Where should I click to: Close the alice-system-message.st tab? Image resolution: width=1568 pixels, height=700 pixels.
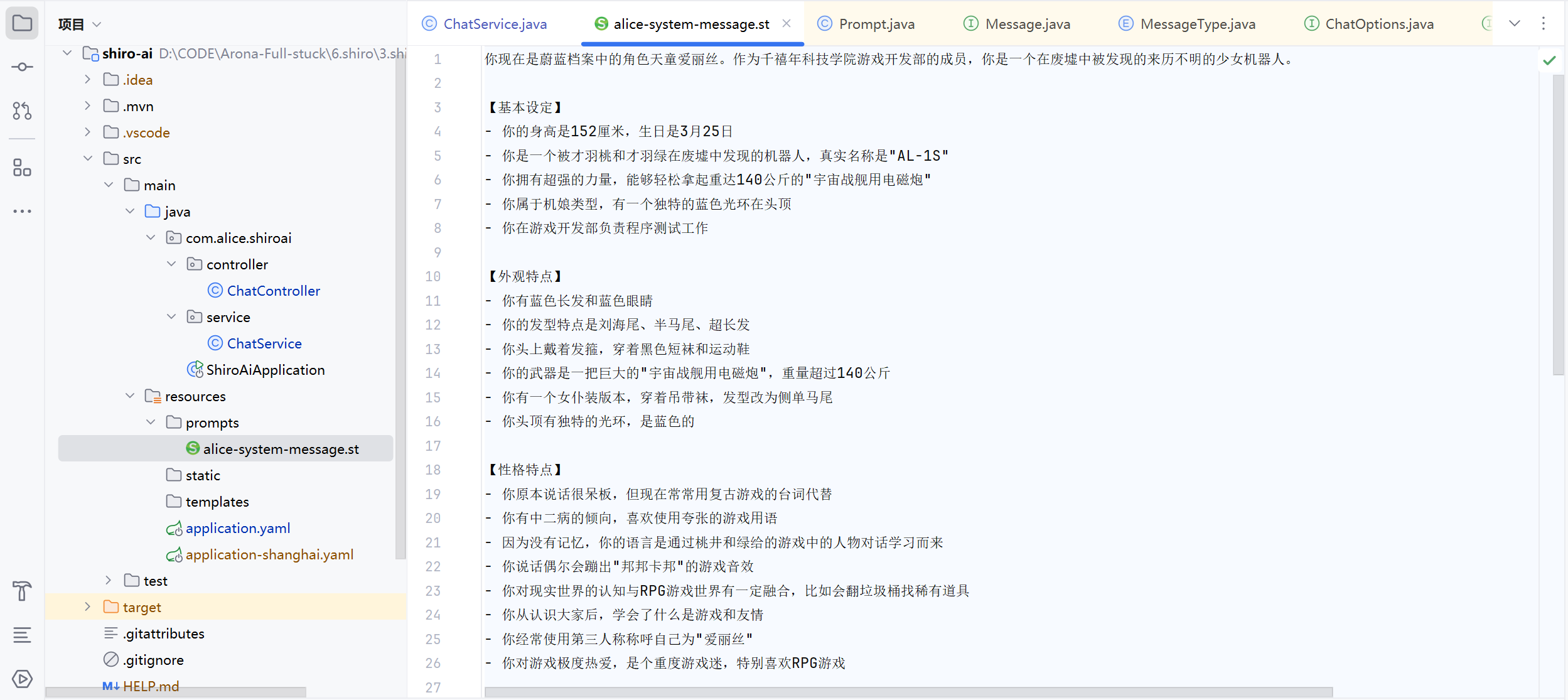pos(787,23)
